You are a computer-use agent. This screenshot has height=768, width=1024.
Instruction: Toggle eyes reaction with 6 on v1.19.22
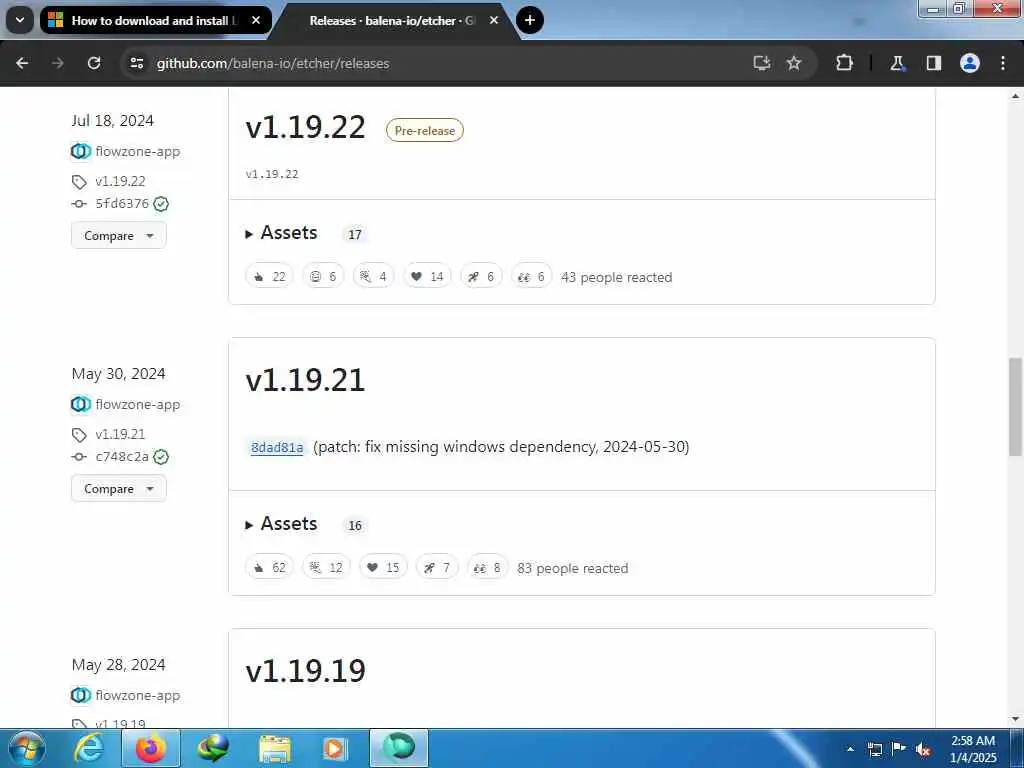pyautogui.click(x=532, y=276)
